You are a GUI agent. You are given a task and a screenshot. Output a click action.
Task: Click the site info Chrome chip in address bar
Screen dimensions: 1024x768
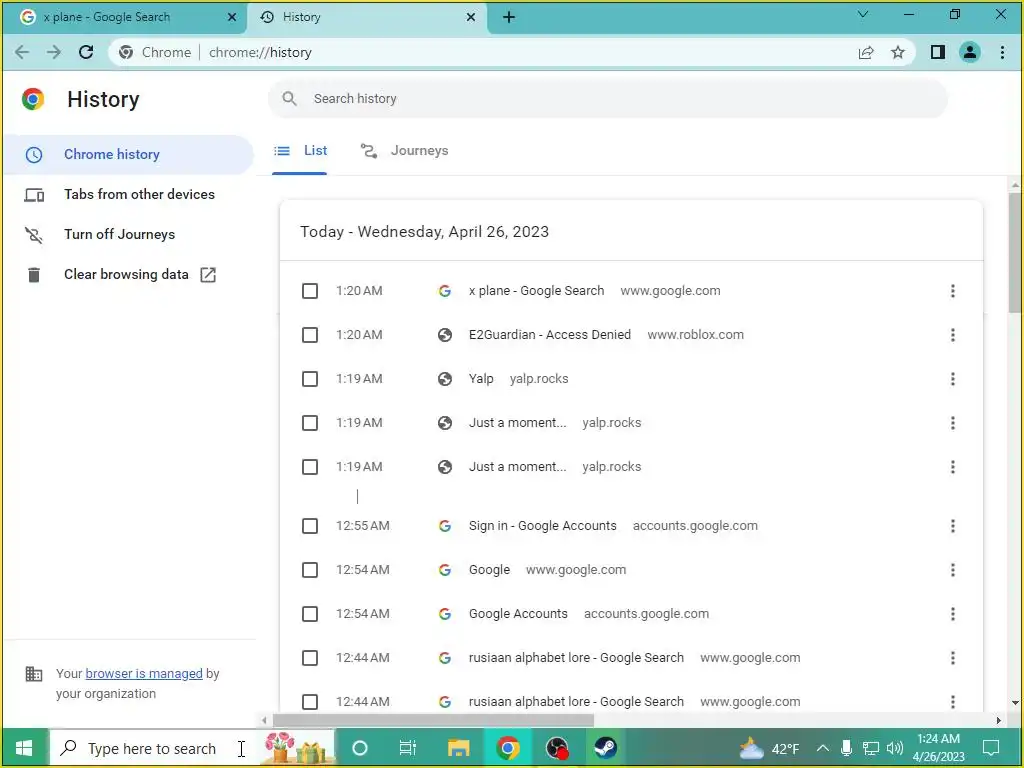(x=155, y=52)
